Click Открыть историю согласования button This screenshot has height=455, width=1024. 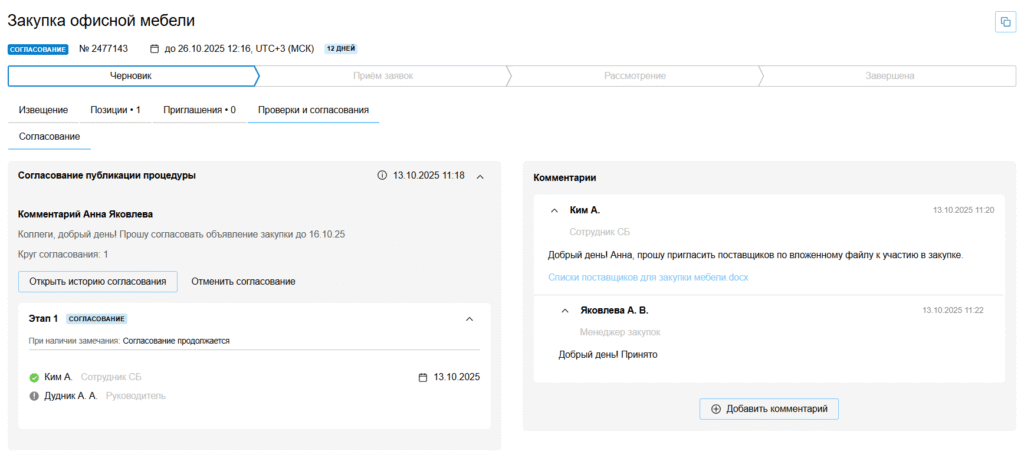click(x=97, y=282)
